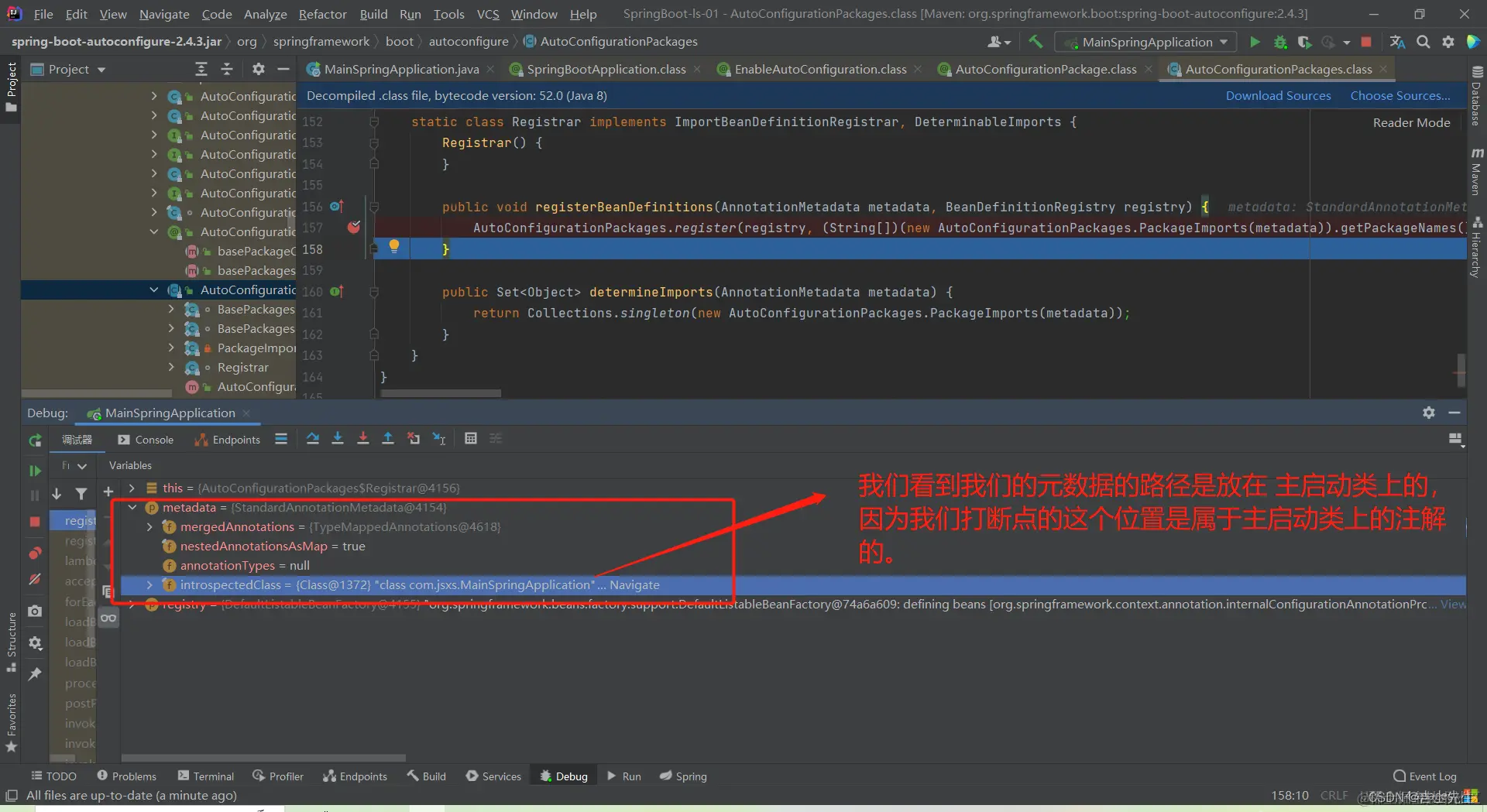Viewport: 1487px width, 812px height.
Task: Click the Build project hammer icon
Action: 1035,42
